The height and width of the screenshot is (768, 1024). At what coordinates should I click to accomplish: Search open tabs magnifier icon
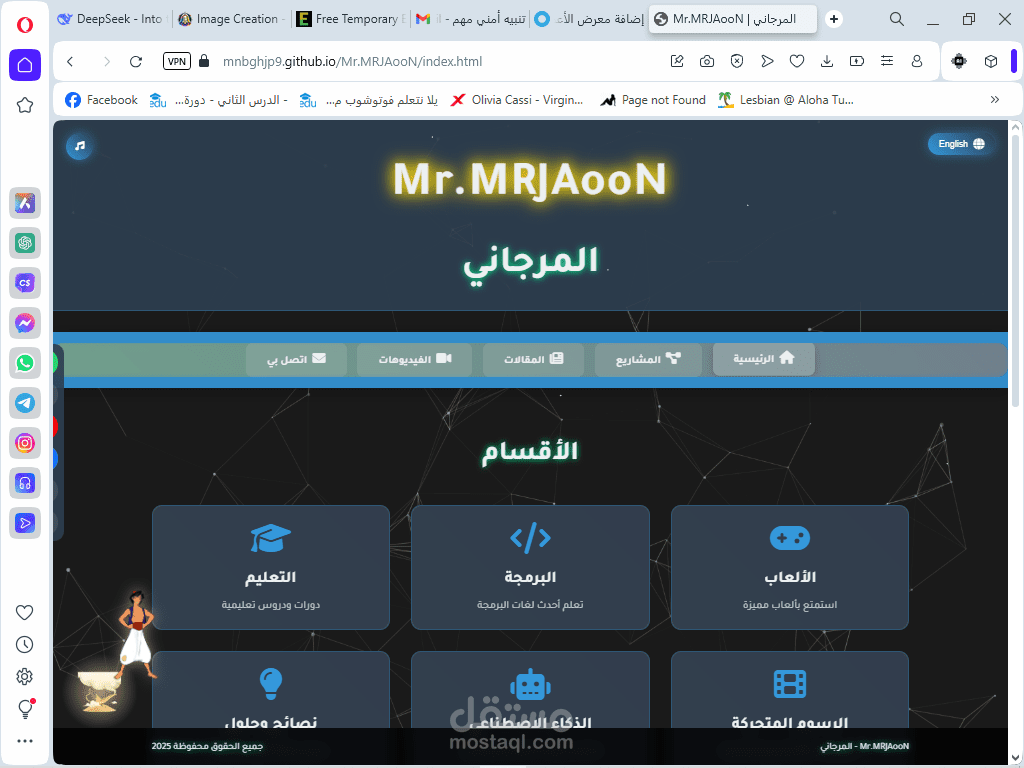click(x=897, y=19)
